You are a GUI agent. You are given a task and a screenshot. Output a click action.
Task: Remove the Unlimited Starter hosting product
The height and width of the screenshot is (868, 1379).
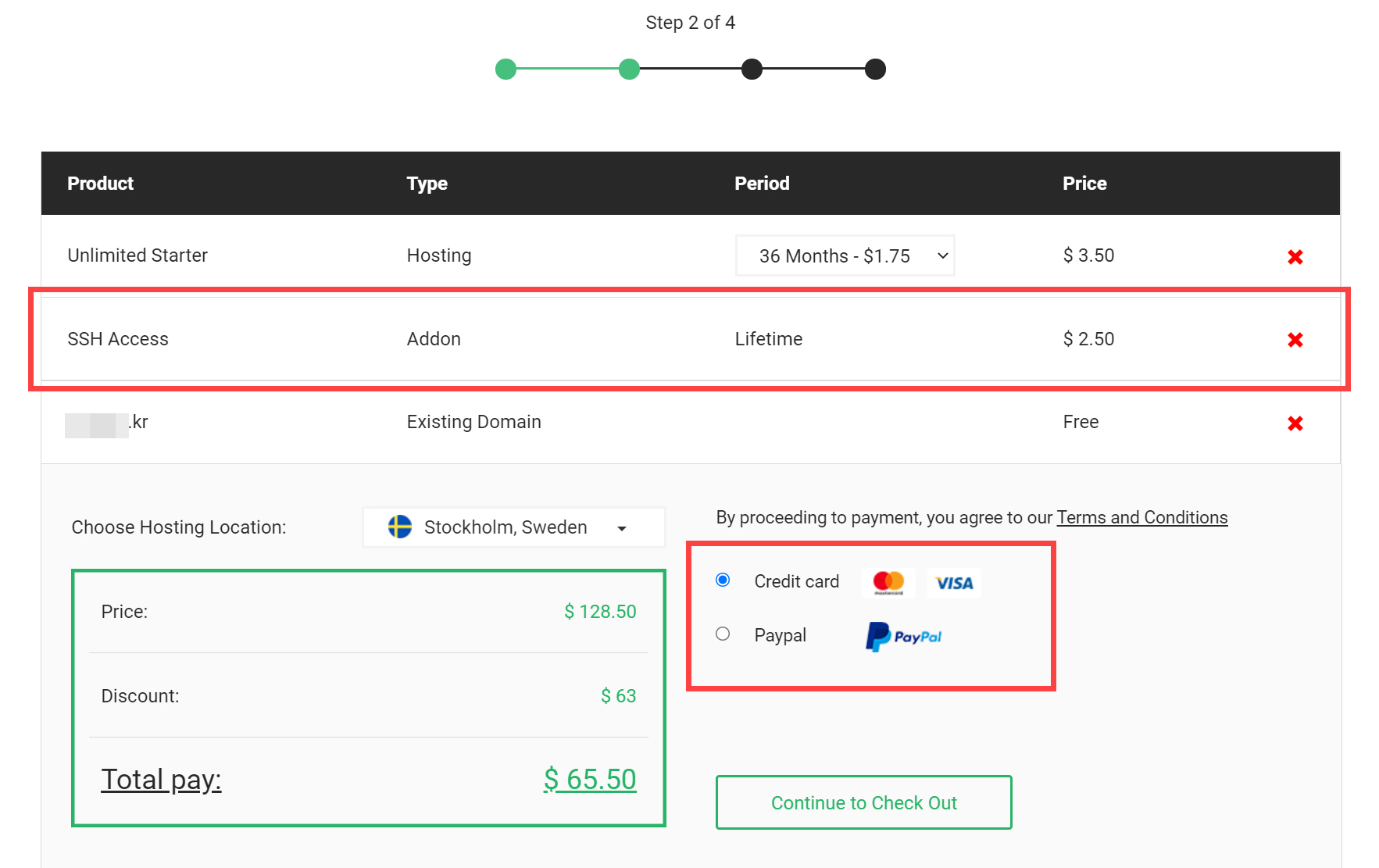(x=1295, y=256)
